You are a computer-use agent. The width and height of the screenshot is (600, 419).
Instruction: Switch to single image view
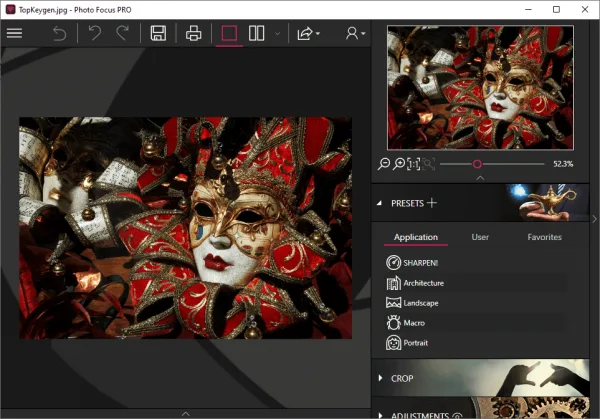point(229,33)
